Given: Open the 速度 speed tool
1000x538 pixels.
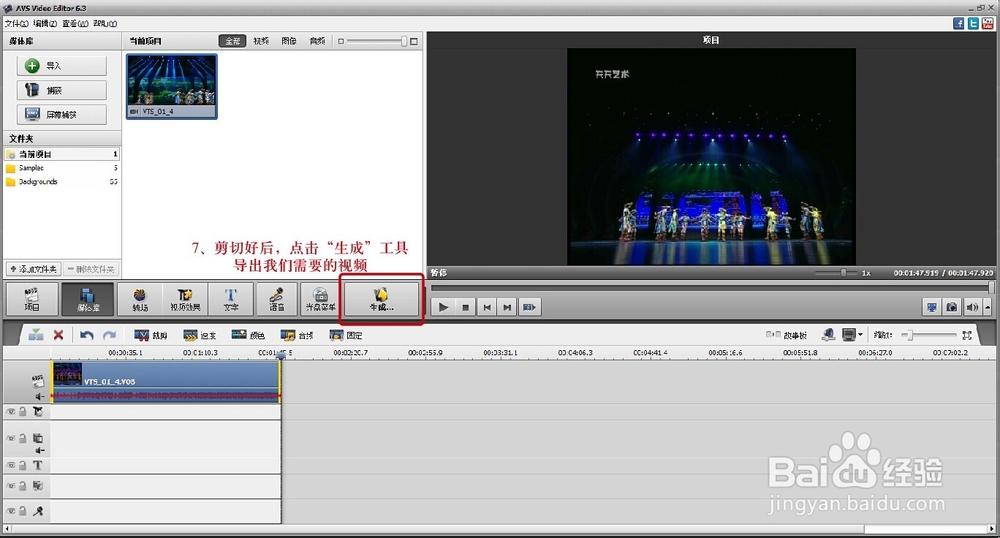Looking at the screenshot, I should pyautogui.click(x=200, y=335).
